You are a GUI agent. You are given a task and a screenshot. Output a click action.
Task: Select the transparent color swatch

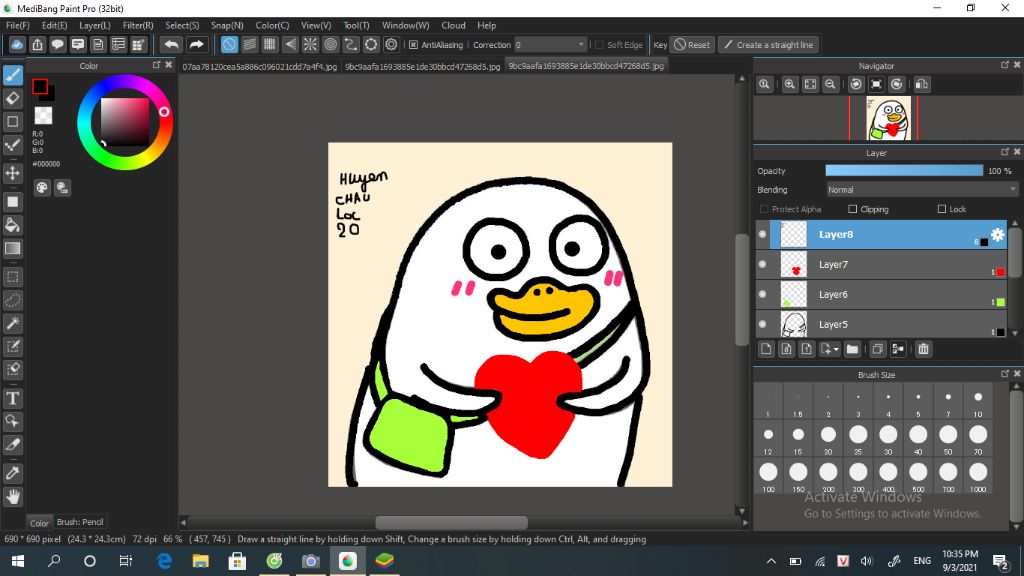point(43,116)
